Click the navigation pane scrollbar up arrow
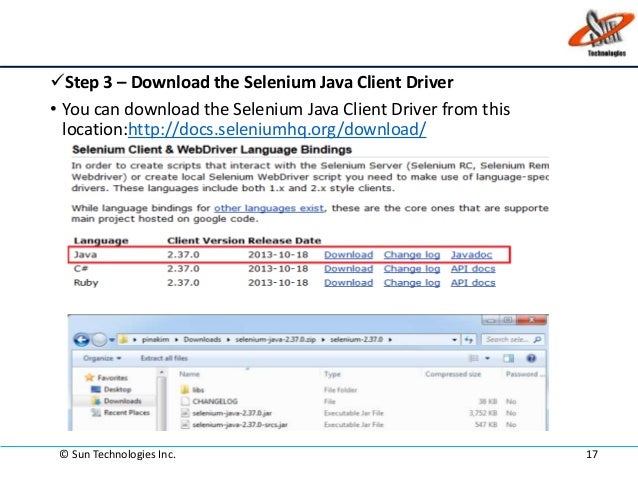The height and width of the screenshot is (479, 638). [162, 373]
